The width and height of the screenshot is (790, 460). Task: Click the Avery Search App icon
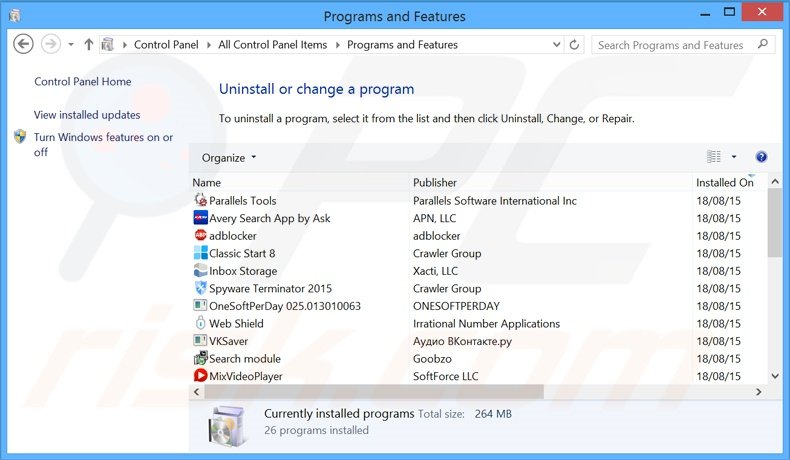201,218
